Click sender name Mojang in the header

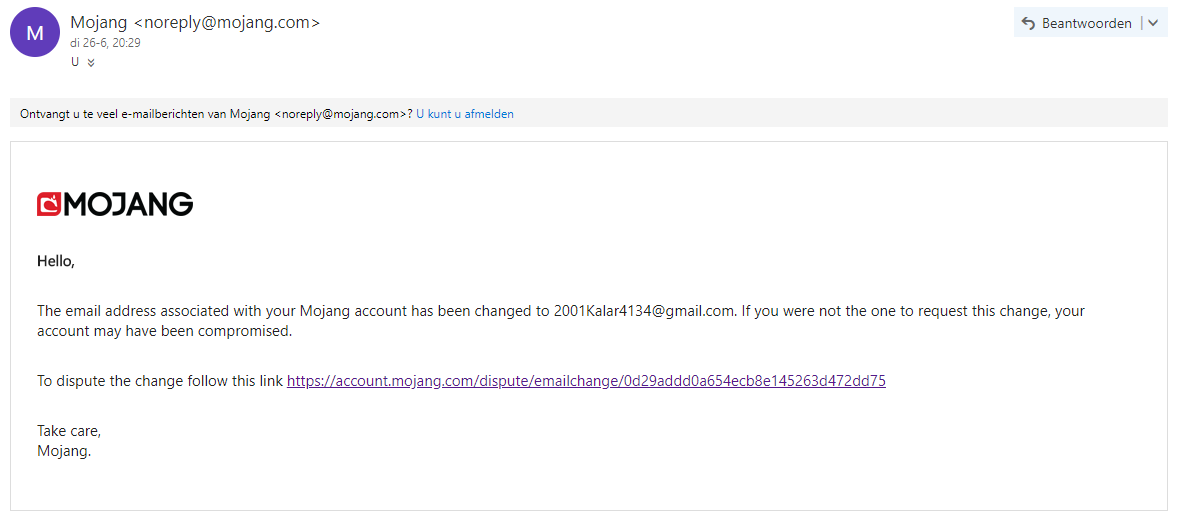(98, 22)
